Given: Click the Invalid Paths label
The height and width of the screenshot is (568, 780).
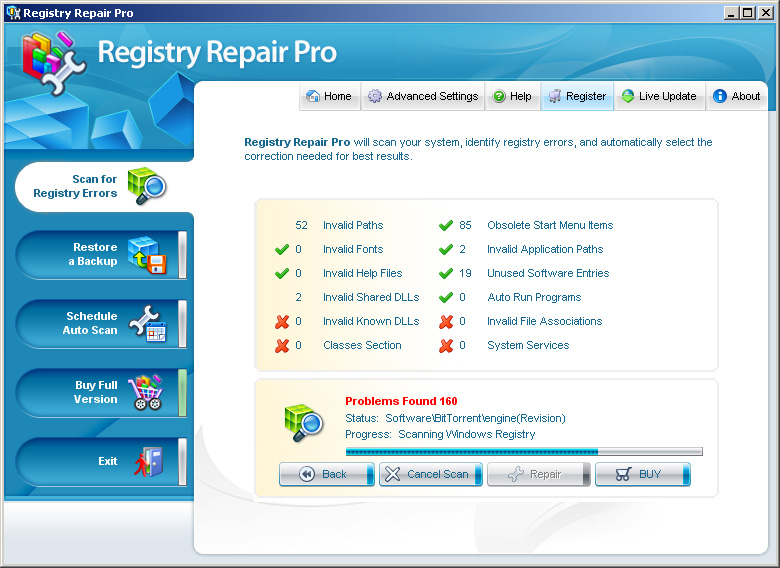Looking at the screenshot, I should (x=353, y=225).
